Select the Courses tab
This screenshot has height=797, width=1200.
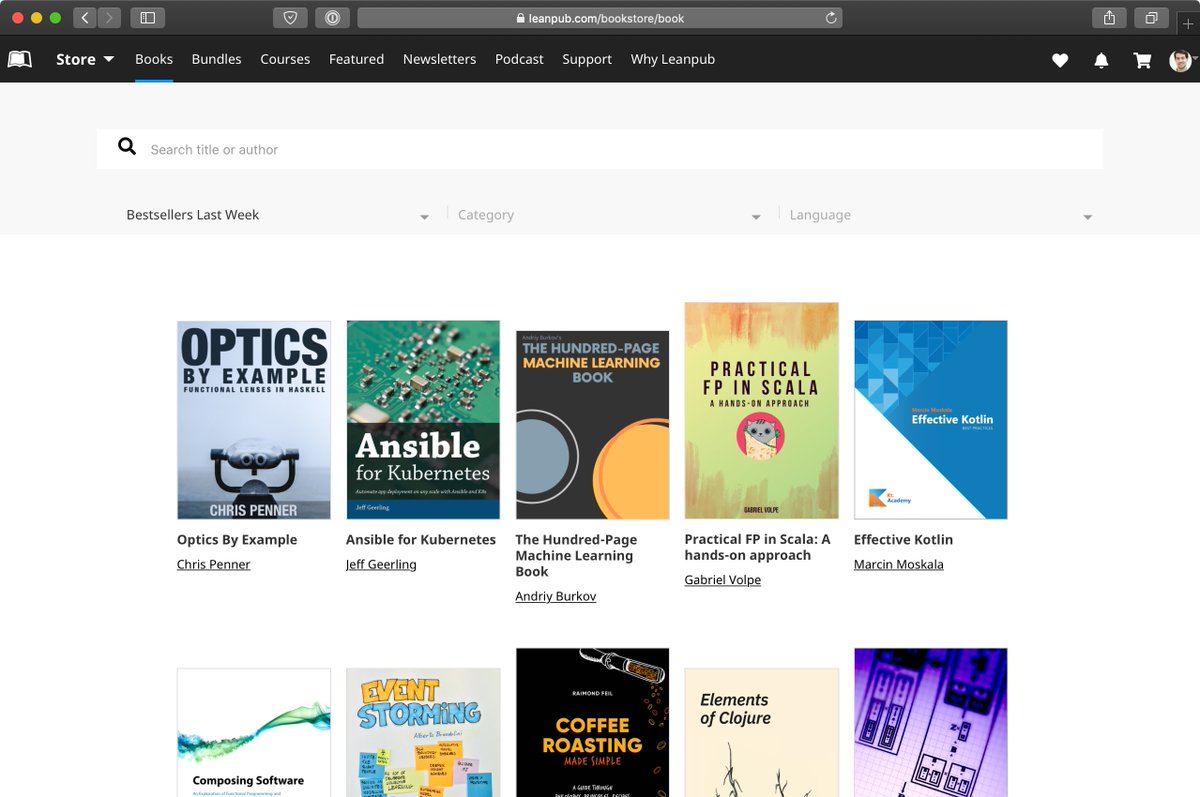point(285,59)
